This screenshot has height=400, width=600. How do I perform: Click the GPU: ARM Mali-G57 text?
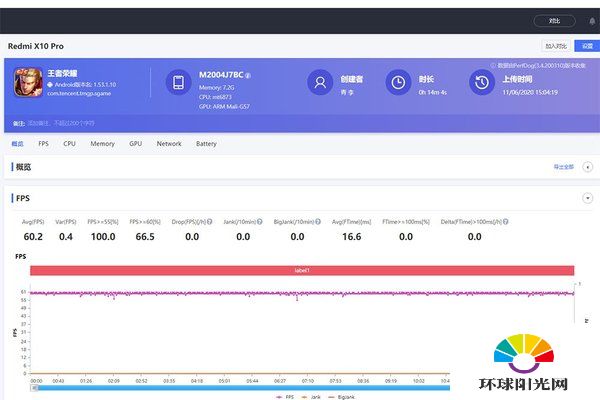tap(224, 106)
